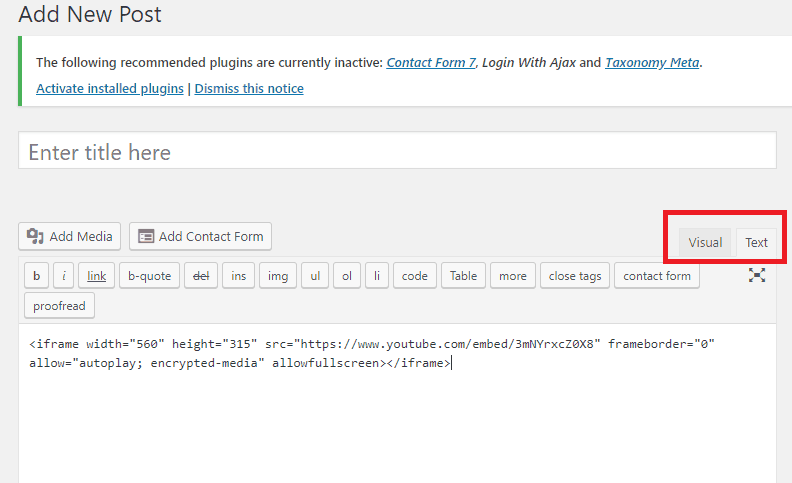
Task: Insert a Table from quicktags toolbar
Action: [463, 276]
